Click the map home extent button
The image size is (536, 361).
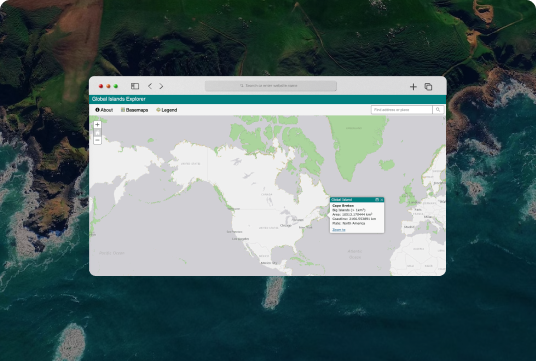click(x=97, y=133)
